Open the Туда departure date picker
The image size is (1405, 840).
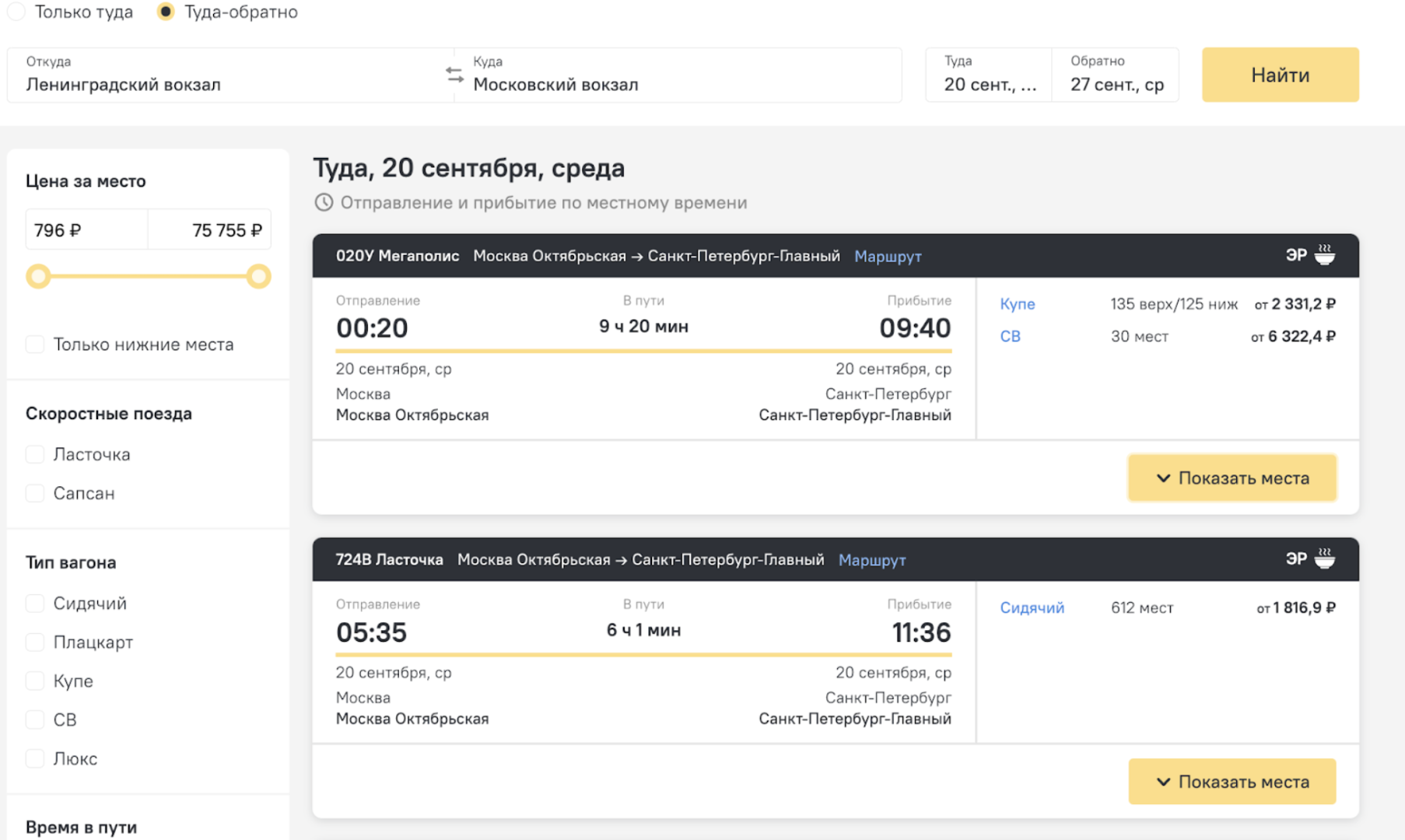989,75
